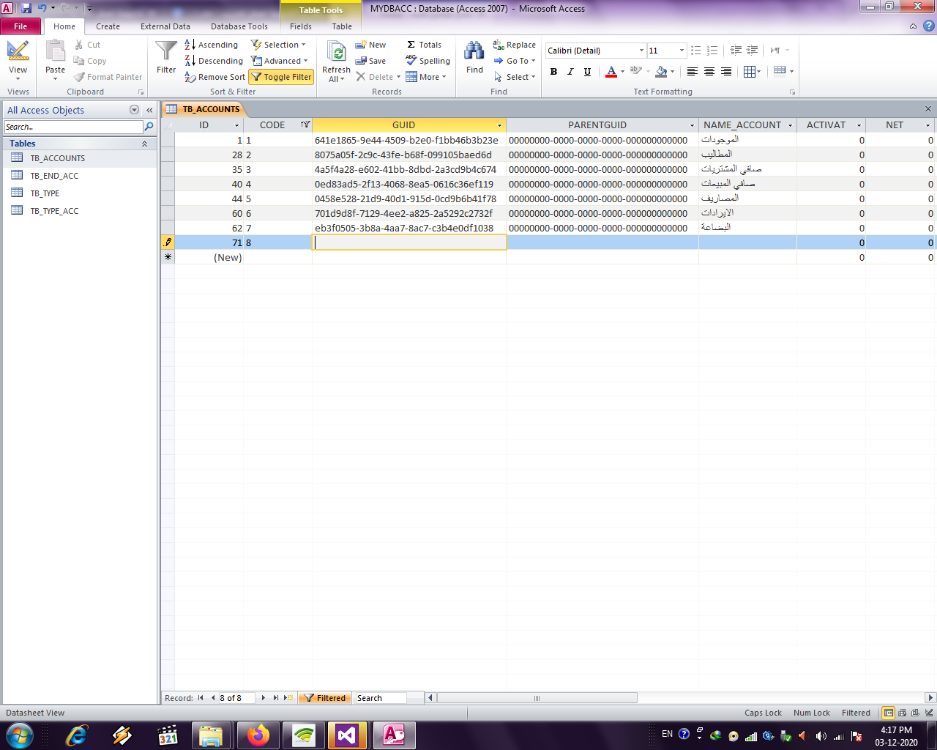This screenshot has width=937, height=750.
Task: Switch to the Create tab
Action: 108,26
